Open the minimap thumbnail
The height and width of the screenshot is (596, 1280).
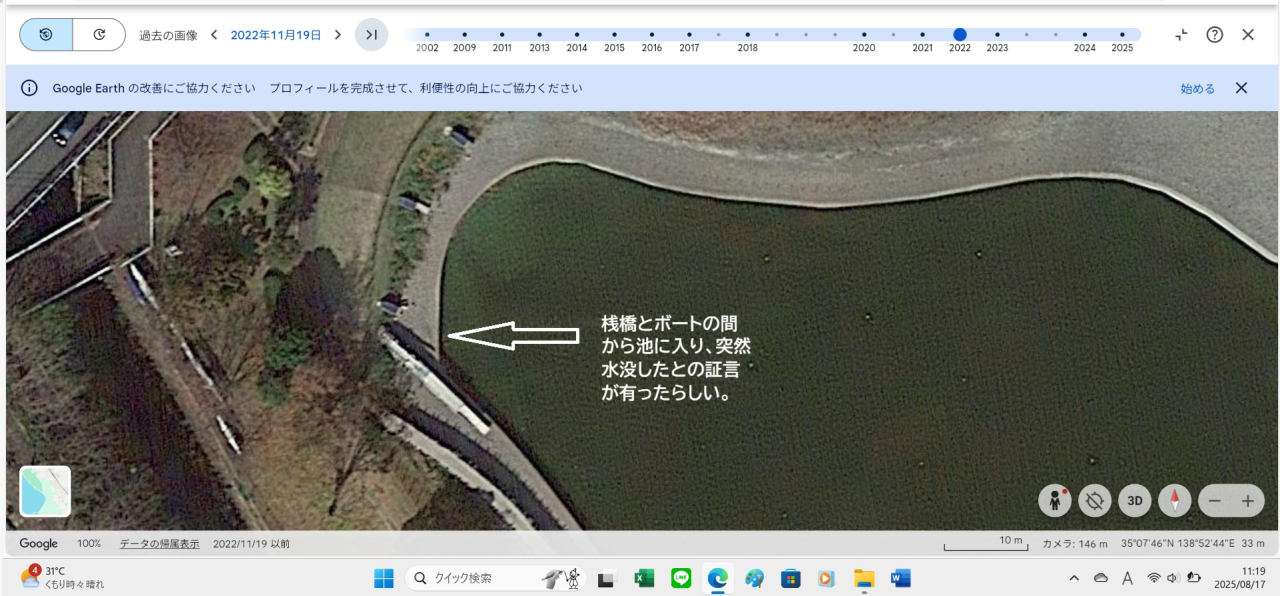click(45, 491)
